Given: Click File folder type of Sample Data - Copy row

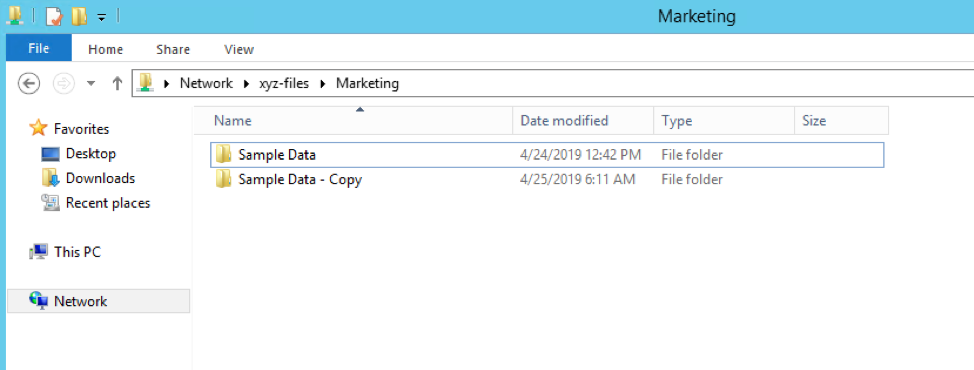Looking at the screenshot, I should [x=692, y=180].
